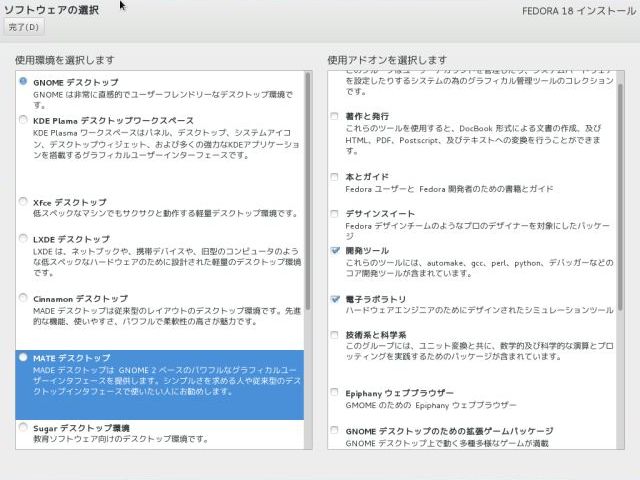Screen dimensions: 640x480
Task: Click the Fedora ユーザーと Fedora 開発者 description
Action: coord(449,189)
